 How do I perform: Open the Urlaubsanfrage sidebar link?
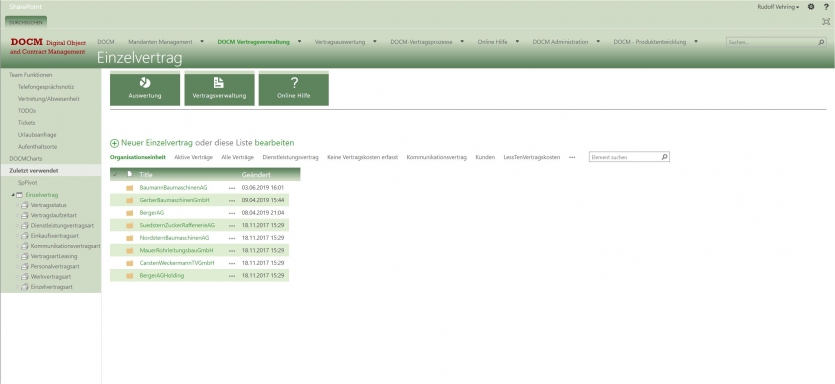pos(37,135)
